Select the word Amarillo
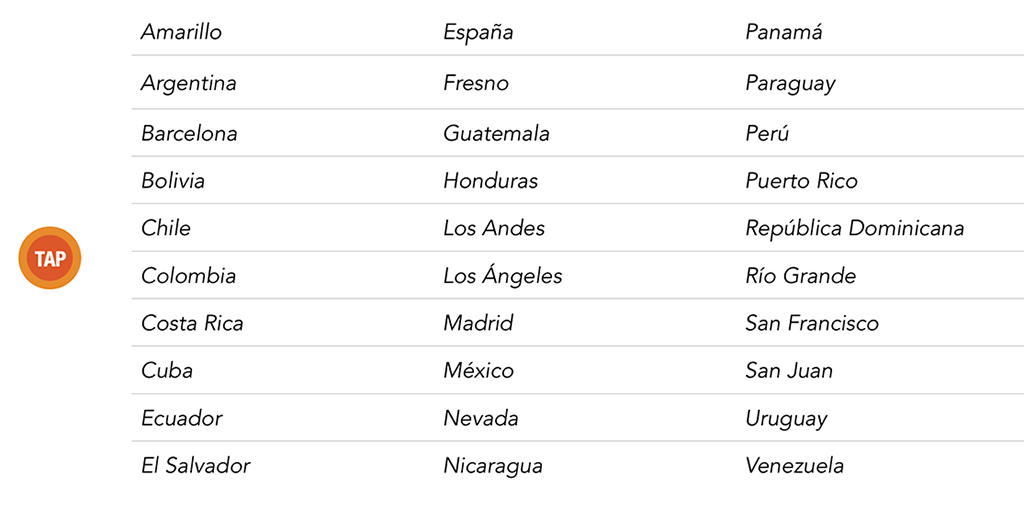Viewport: 1024px width, 509px height. (x=181, y=32)
